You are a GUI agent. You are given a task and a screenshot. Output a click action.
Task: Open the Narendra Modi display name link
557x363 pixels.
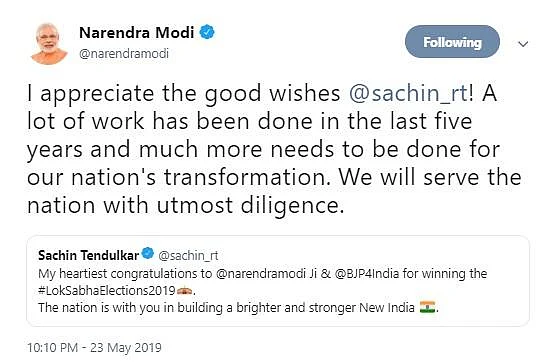click(136, 33)
